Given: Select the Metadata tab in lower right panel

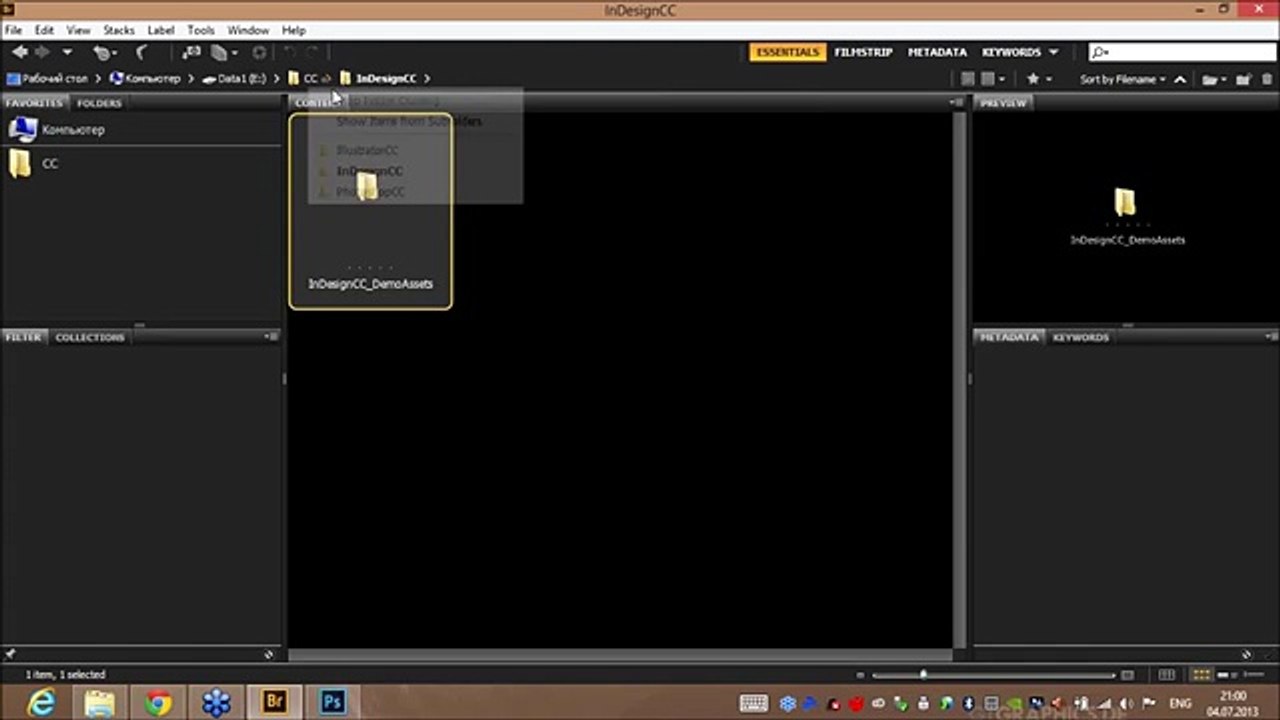Looking at the screenshot, I should point(1008,337).
